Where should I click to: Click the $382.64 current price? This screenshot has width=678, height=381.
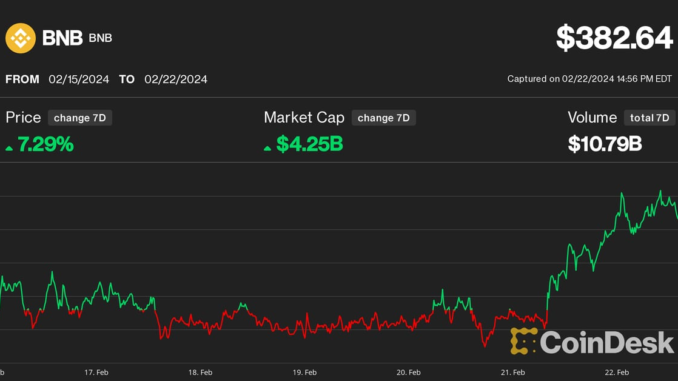tap(614, 38)
